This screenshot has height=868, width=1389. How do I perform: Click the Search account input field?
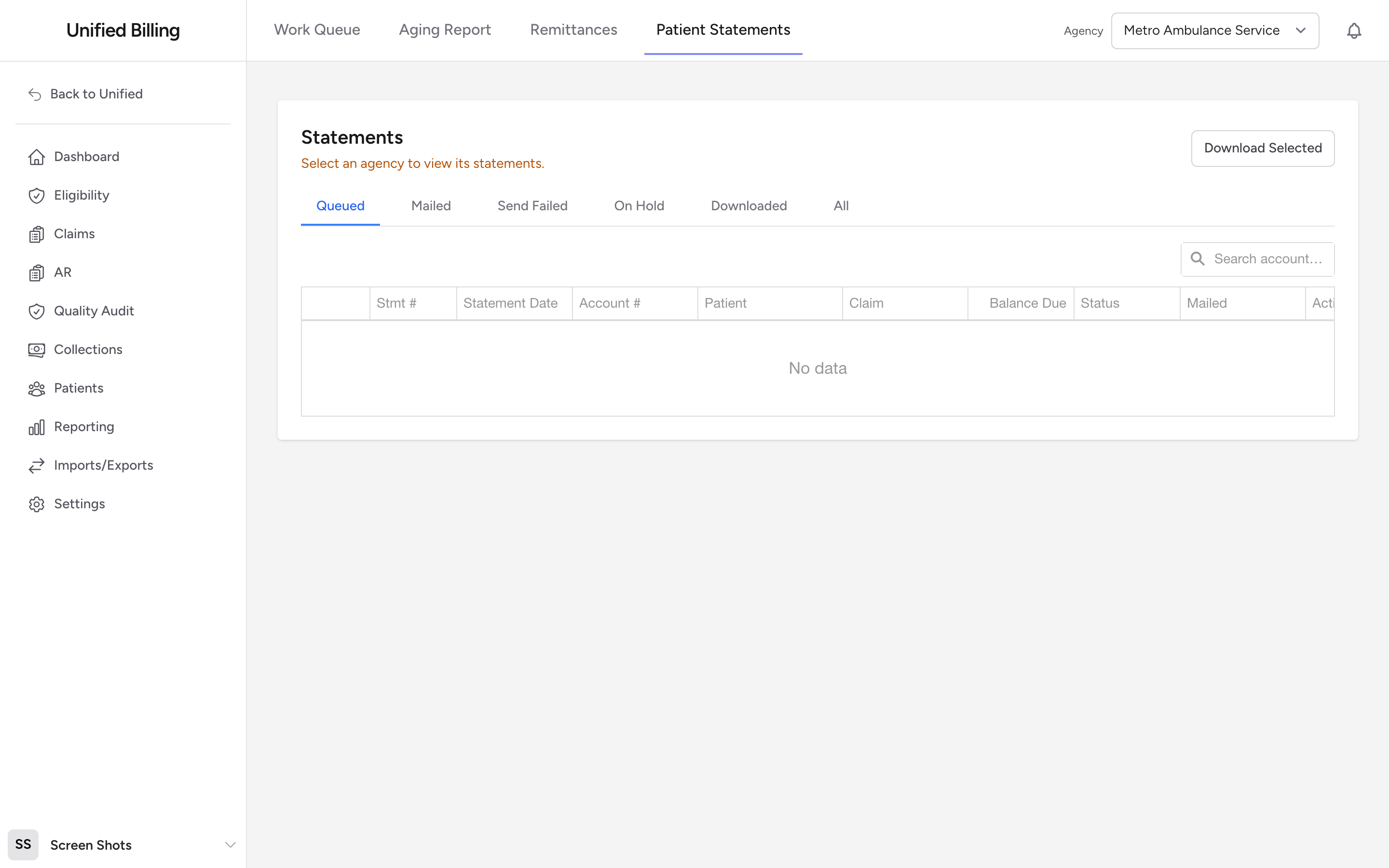click(1257, 259)
